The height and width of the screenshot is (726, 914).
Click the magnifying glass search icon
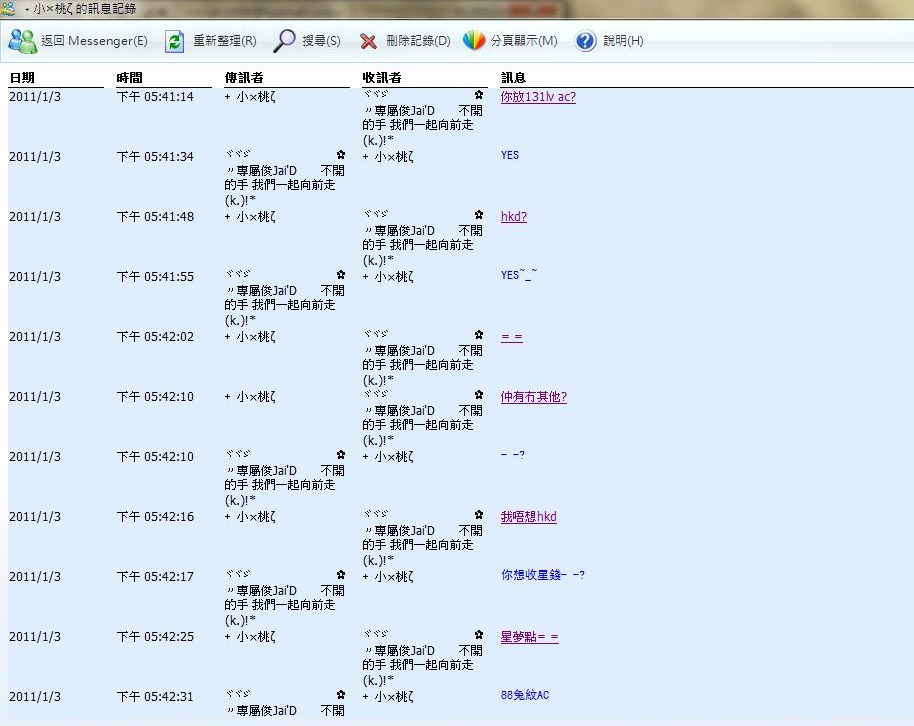284,41
